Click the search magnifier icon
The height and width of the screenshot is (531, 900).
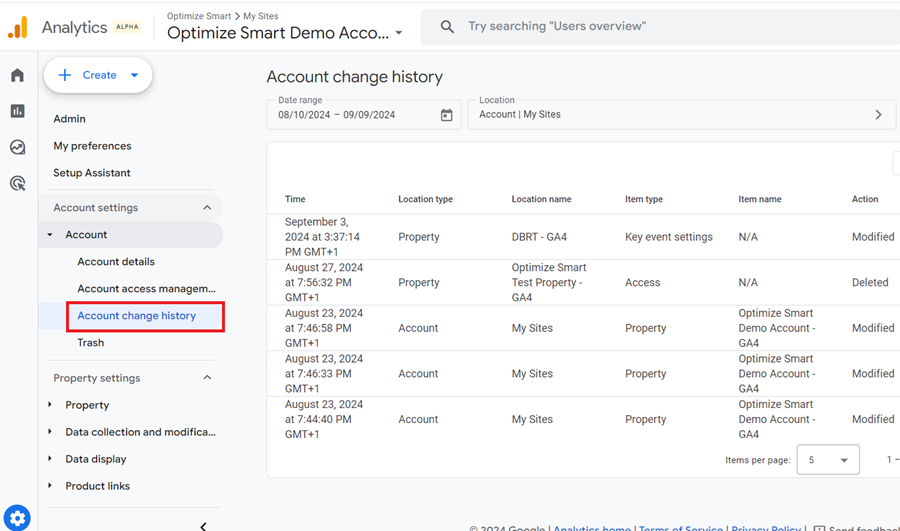click(x=447, y=26)
